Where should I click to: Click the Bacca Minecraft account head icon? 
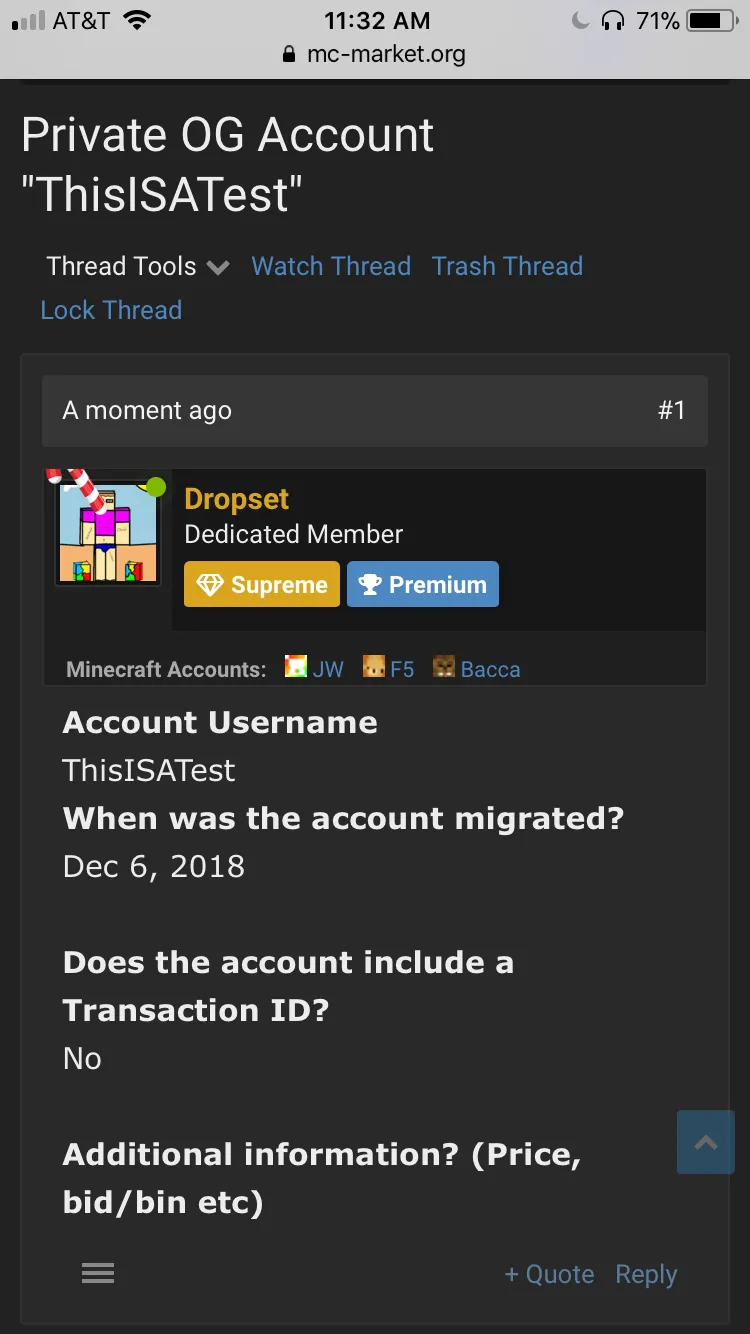(444, 667)
